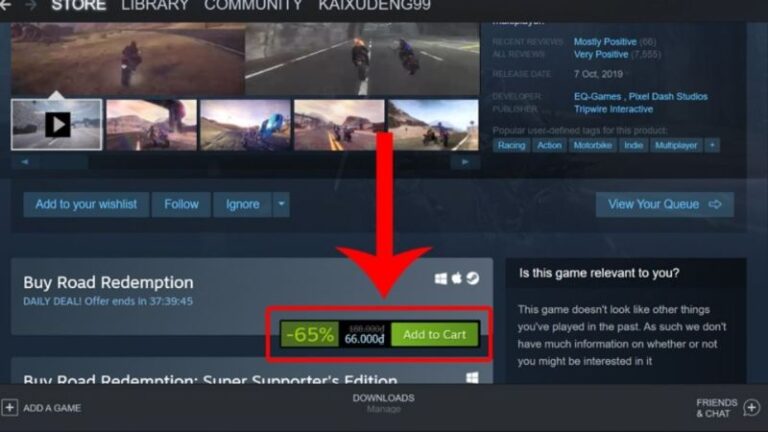This screenshot has height=432, width=768.
Task: Expand the Ignore dropdown arrow
Action: (x=281, y=204)
